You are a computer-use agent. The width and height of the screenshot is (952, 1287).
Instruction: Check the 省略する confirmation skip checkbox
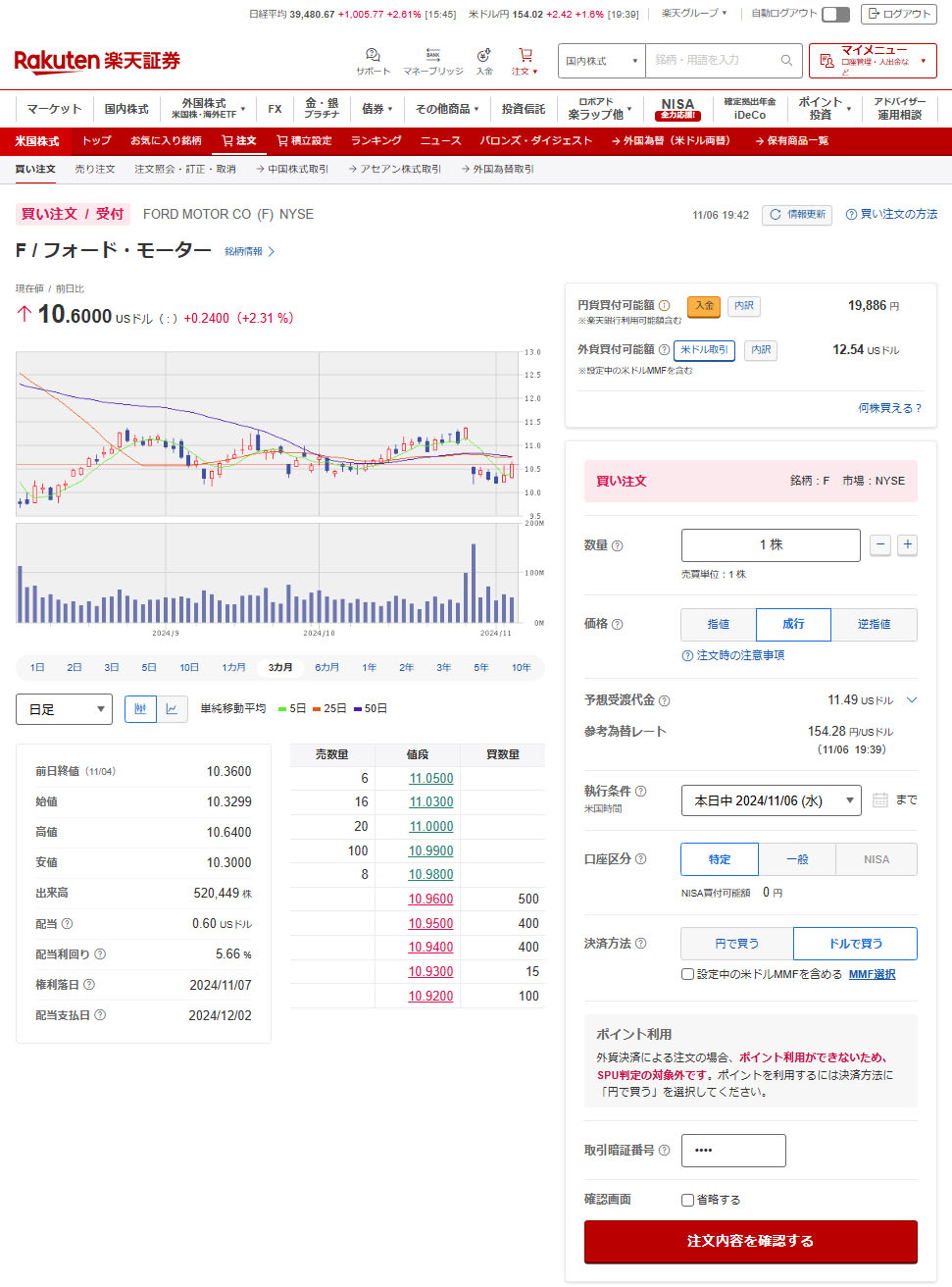point(688,1200)
